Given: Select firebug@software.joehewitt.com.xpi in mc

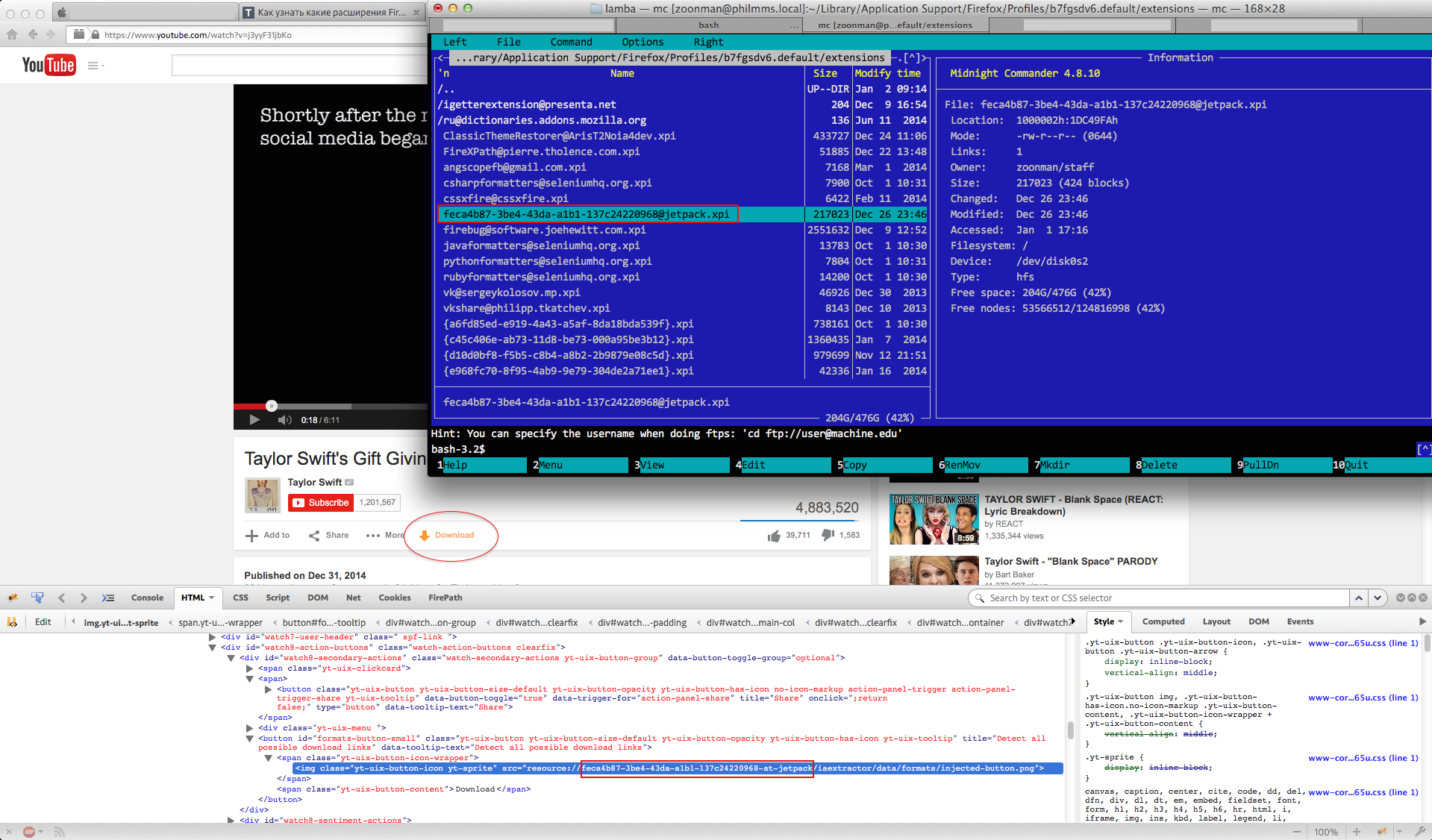Looking at the screenshot, I should click(545, 230).
